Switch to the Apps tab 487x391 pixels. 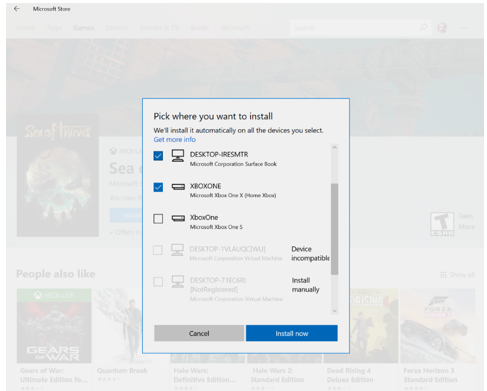click(54, 28)
